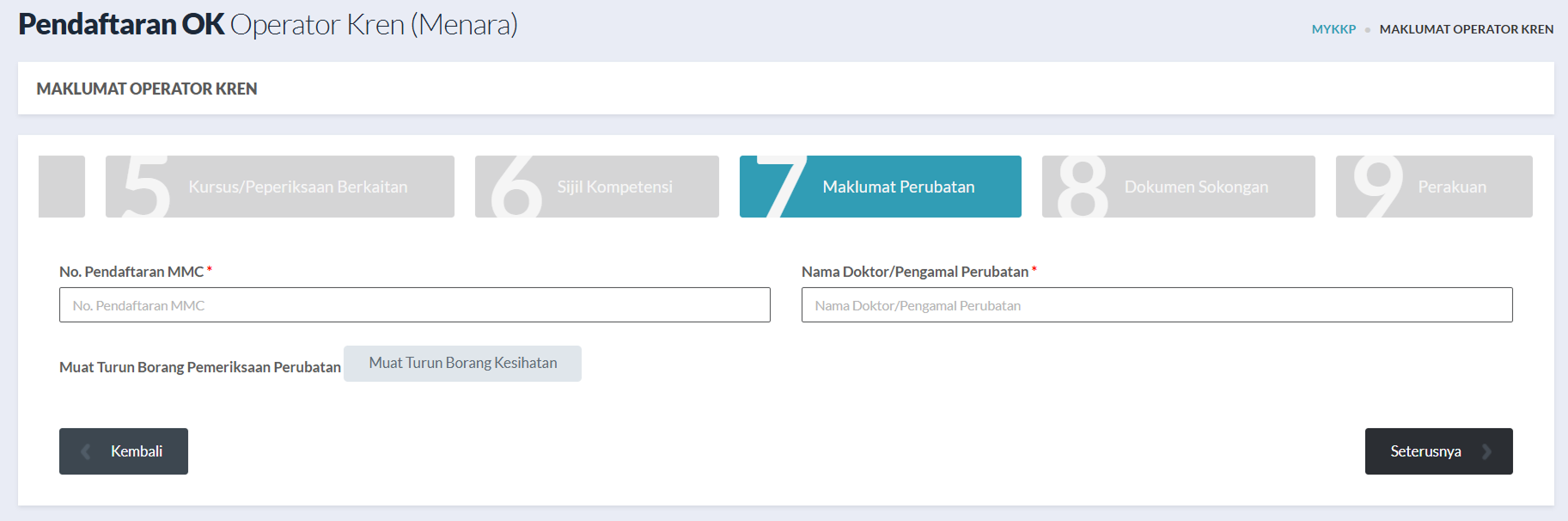Focus the No. Pendaftaran MMC input field
Viewport: 1568px width, 521px height.
point(414,305)
